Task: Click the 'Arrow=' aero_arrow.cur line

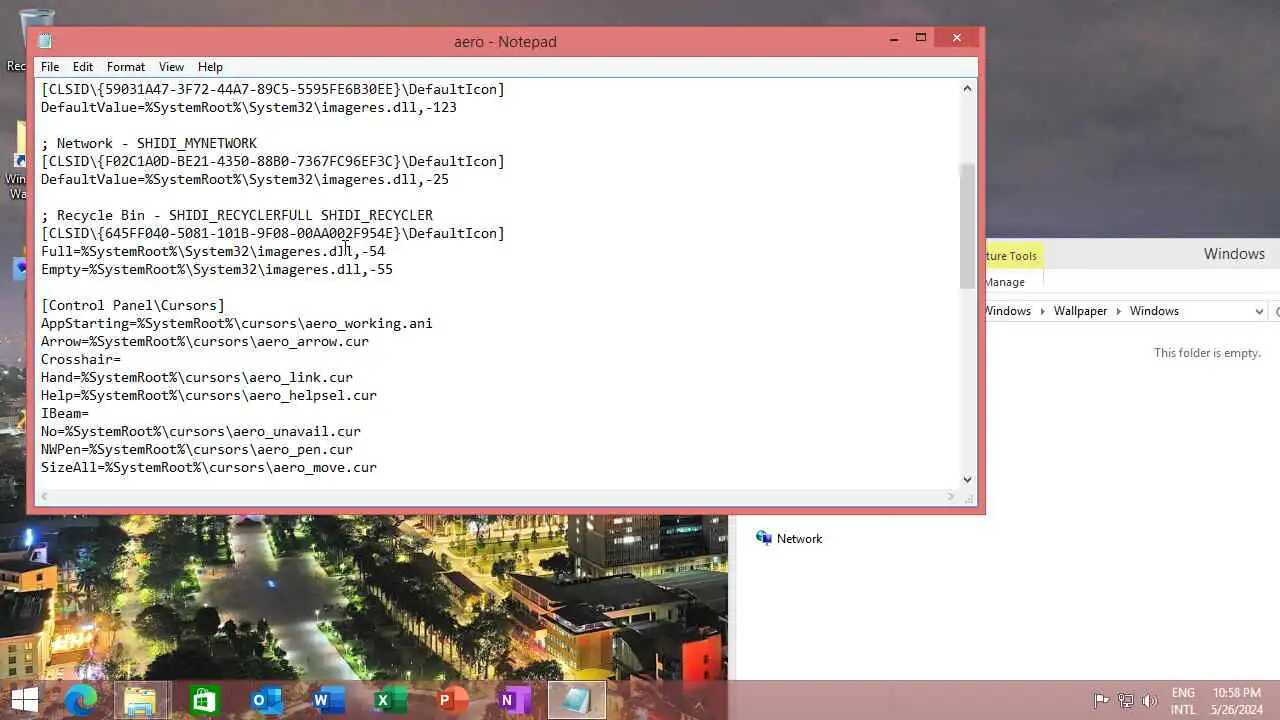Action: click(x=205, y=341)
